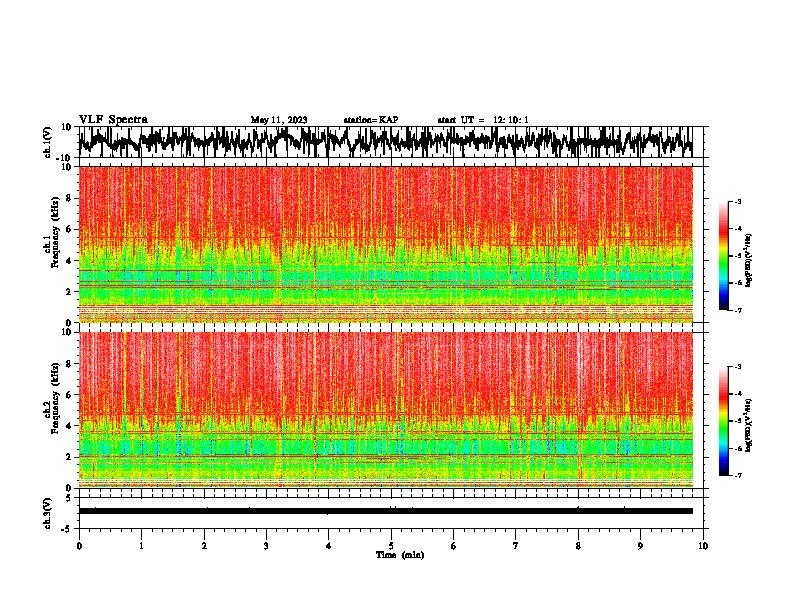Viewport: 792px width, 612px height.
Task: Click the ch.2 frequency spectrogram panel
Action: pos(386,410)
